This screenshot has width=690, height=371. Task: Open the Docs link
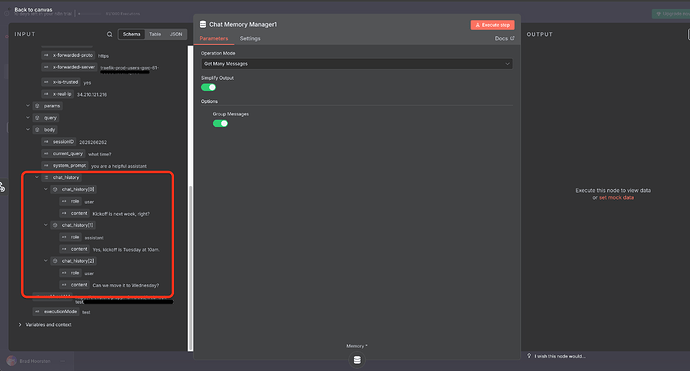coord(504,39)
